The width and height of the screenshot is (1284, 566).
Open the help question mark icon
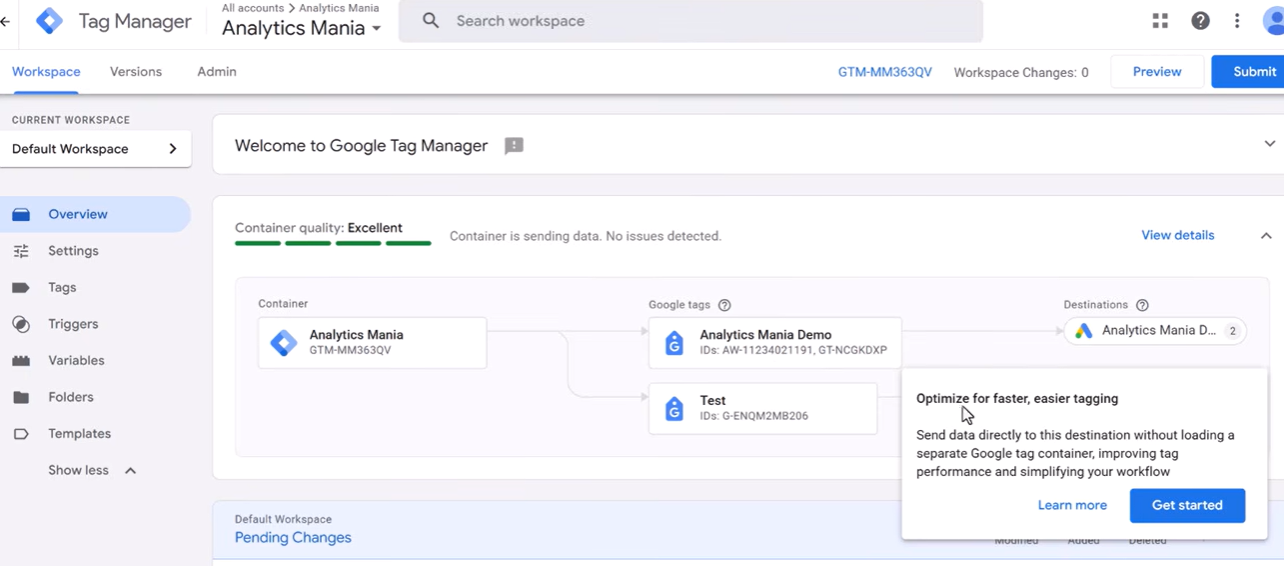pos(1200,21)
